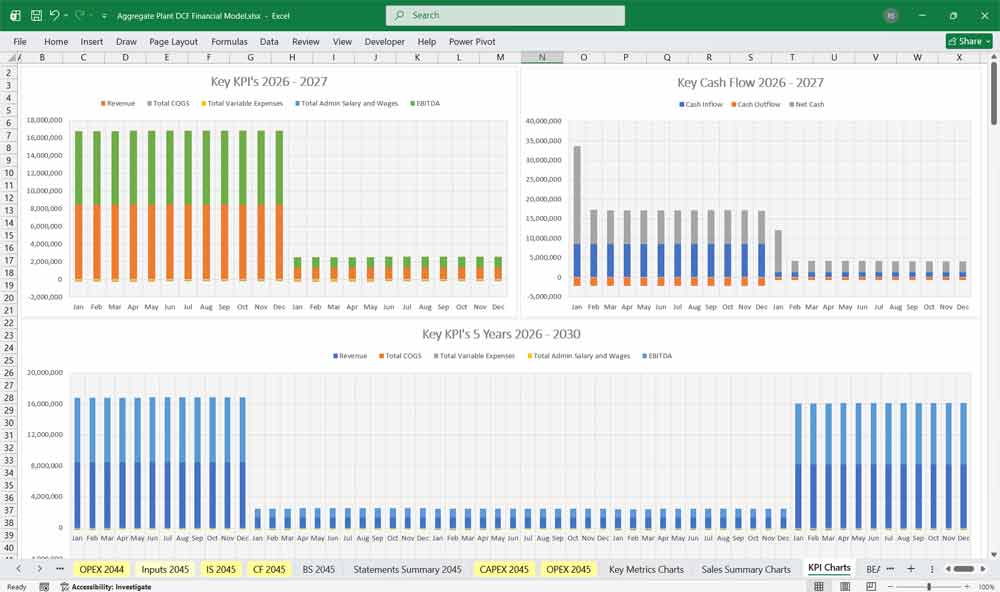
Task: Open the Help ribbon tab
Action: [427, 41]
